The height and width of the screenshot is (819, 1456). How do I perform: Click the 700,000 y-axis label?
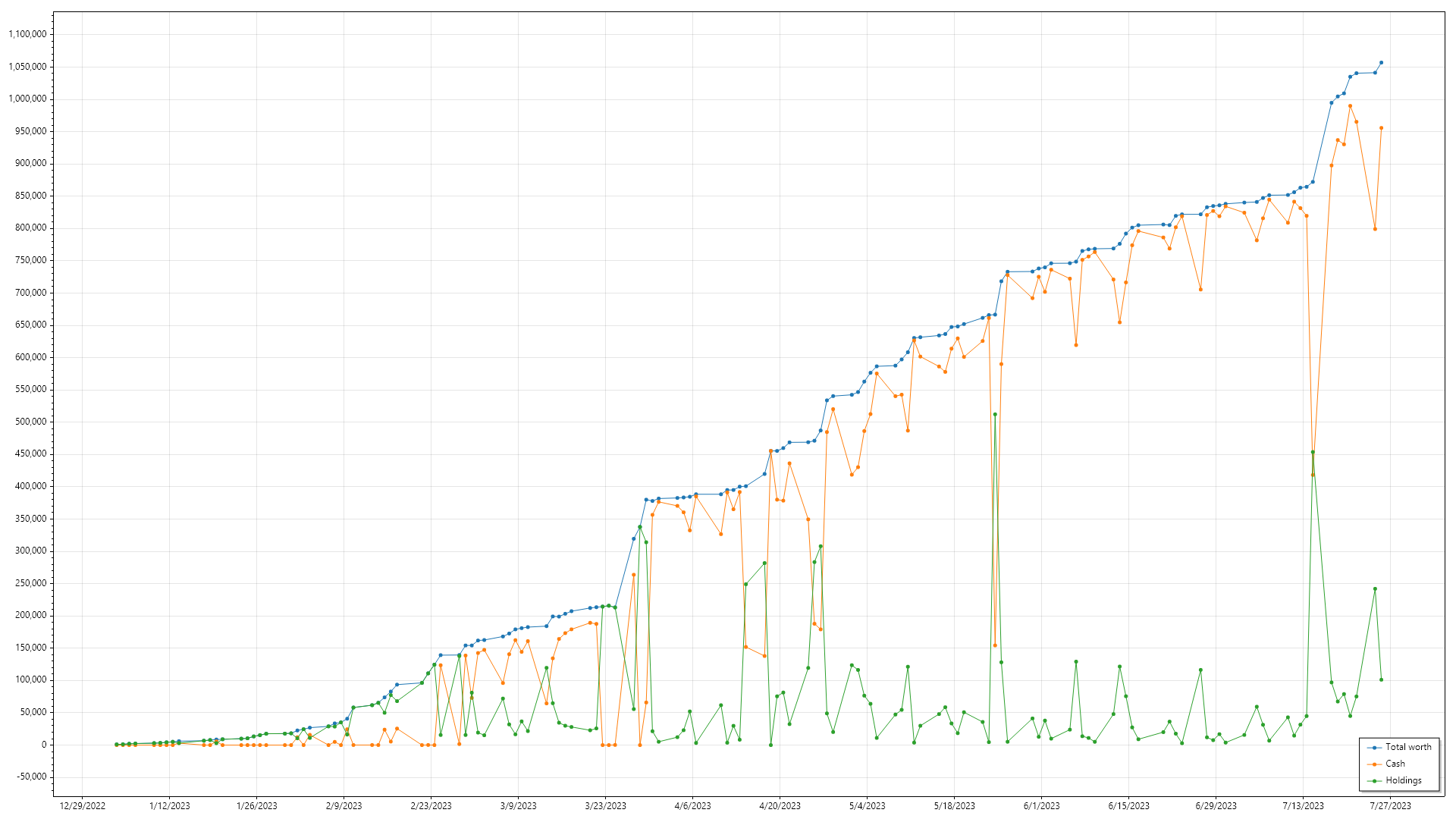(x=30, y=293)
